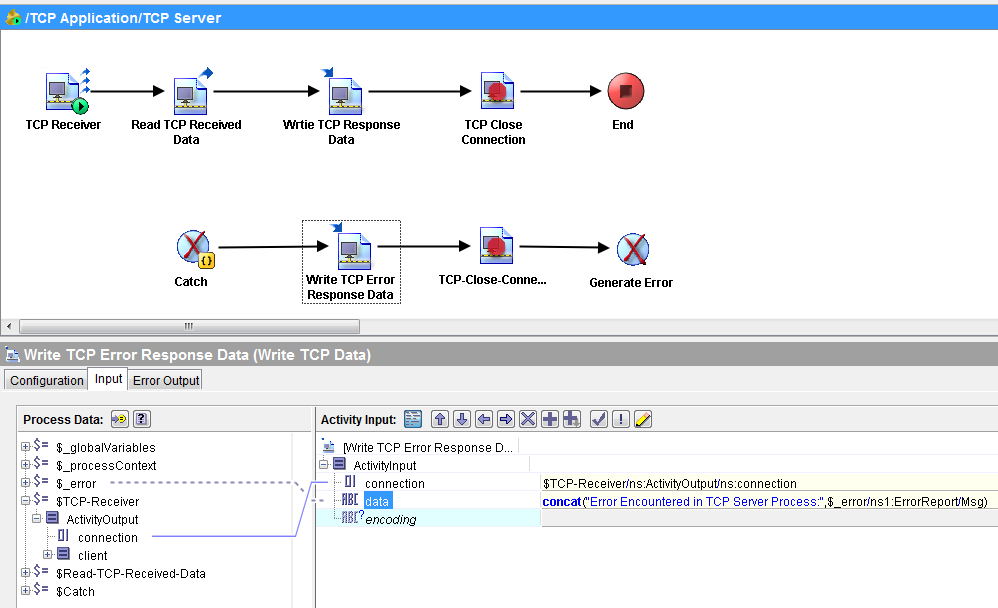Select the connection item under $TCP-Receiver
998x608 pixels.
point(108,537)
